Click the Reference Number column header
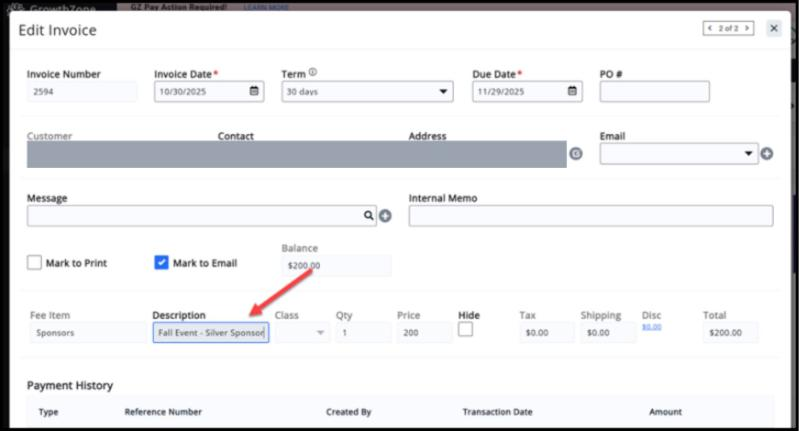Image resolution: width=799 pixels, height=431 pixels. coord(163,412)
